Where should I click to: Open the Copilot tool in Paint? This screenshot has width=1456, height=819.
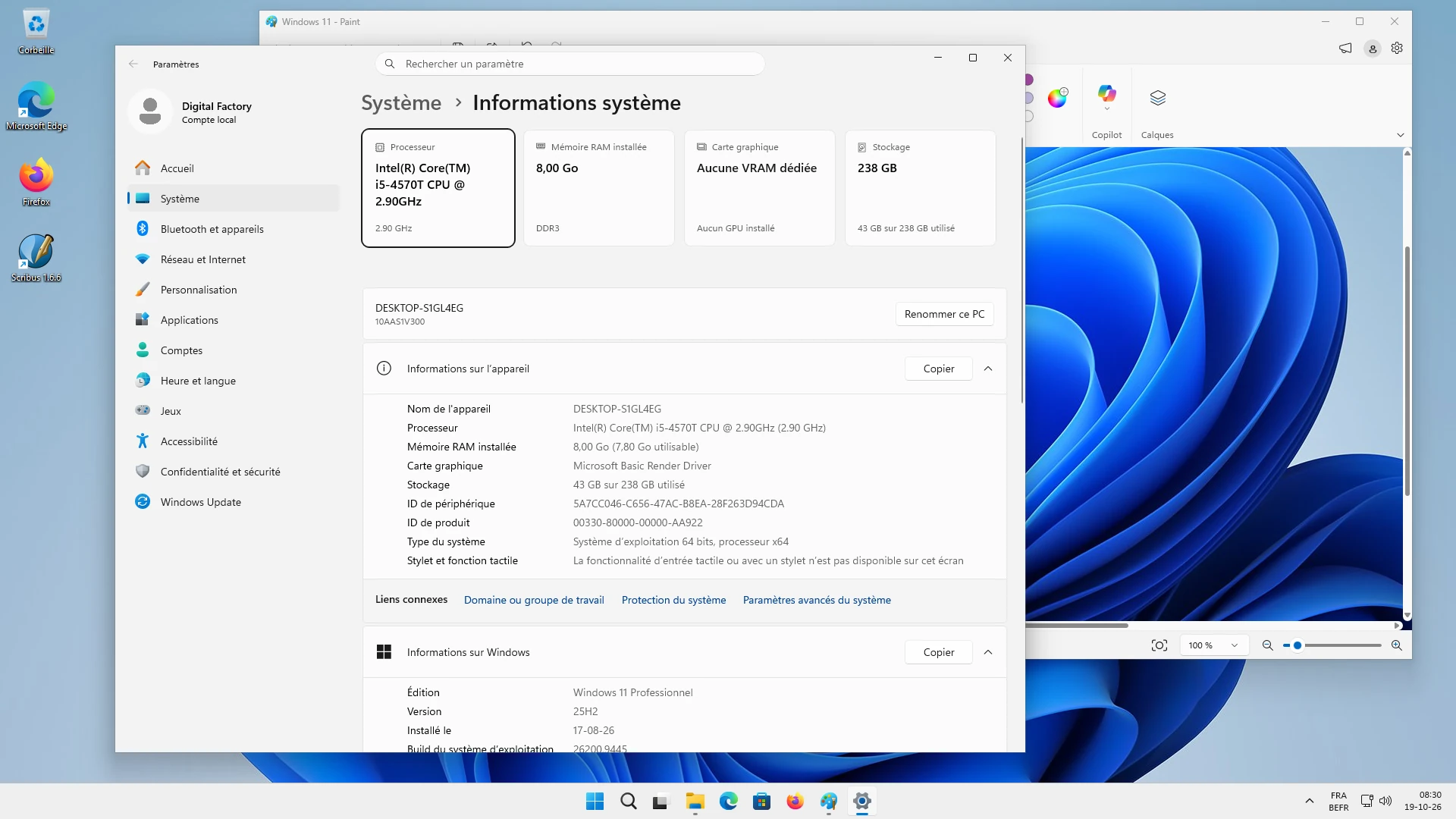coord(1106,94)
